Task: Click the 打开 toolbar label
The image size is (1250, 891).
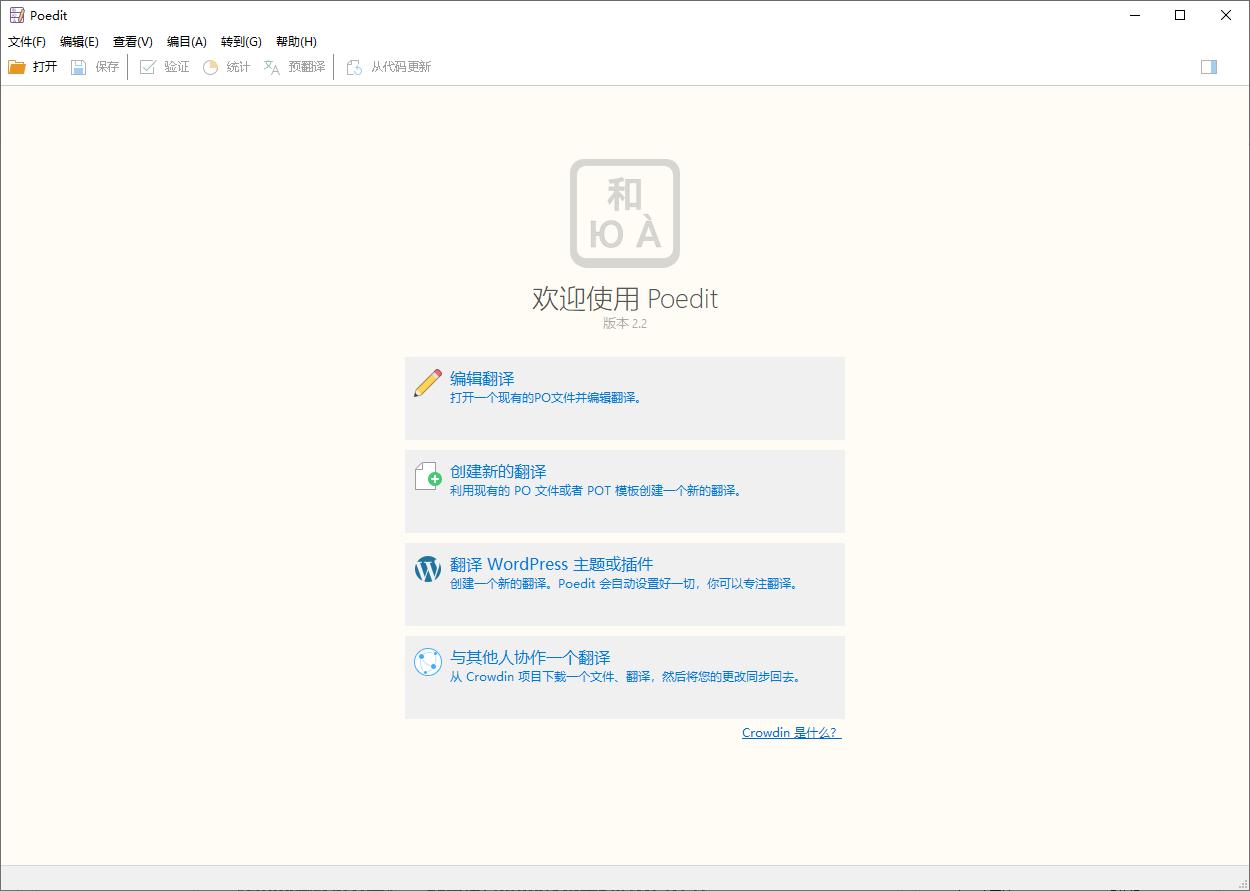Action: pos(45,67)
